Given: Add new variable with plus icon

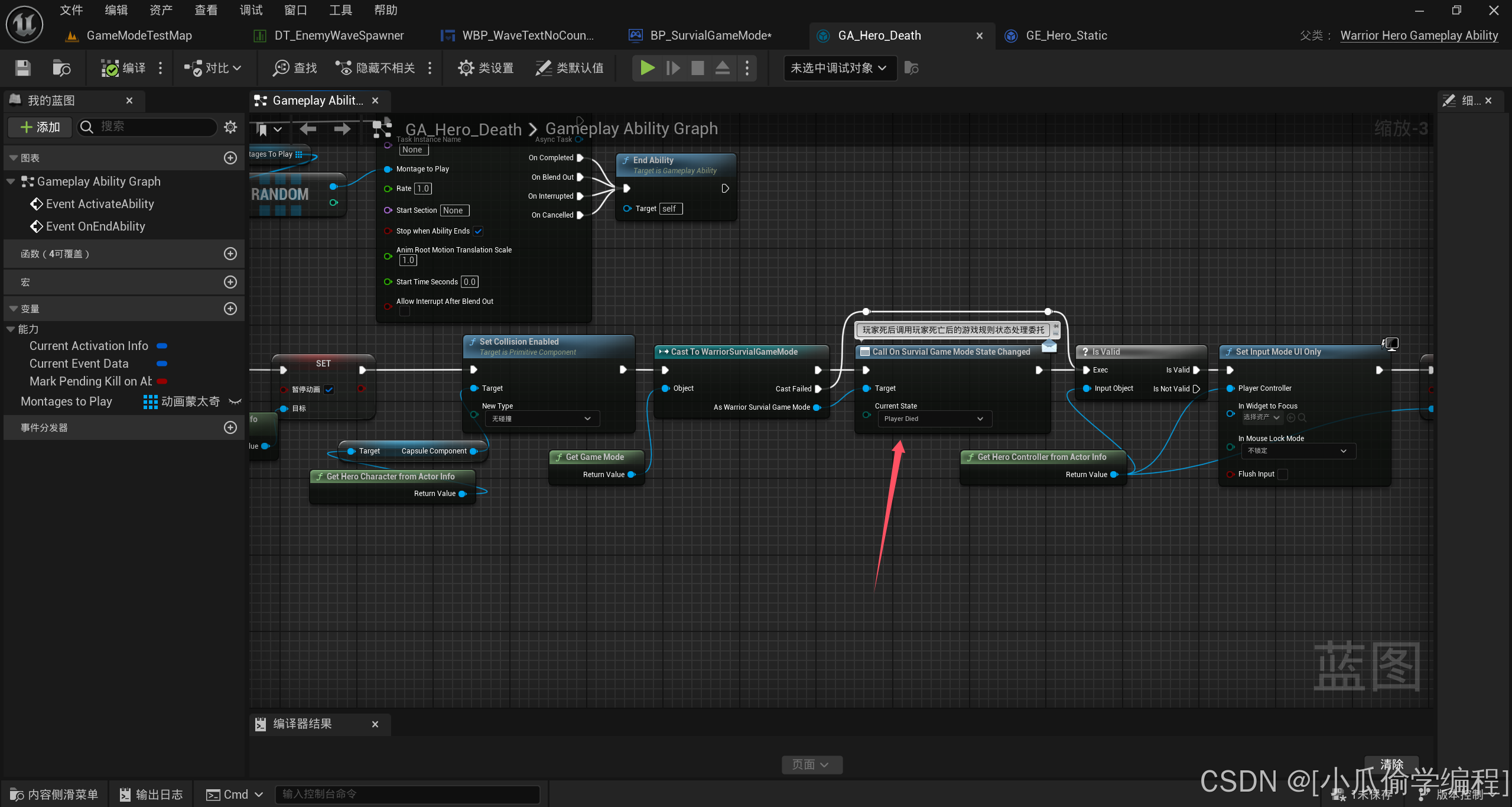Looking at the screenshot, I should [x=230, y=309].
